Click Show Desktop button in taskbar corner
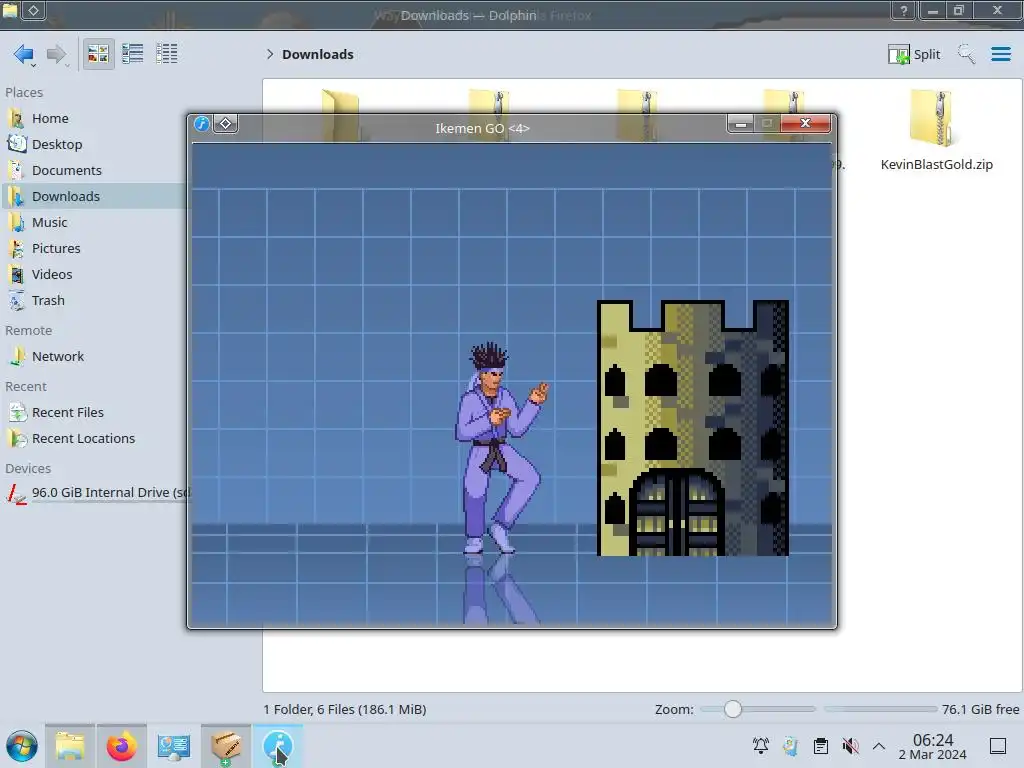Viewport: 1024px width, 768px height. pyautogui.click(x=998, y=746)
